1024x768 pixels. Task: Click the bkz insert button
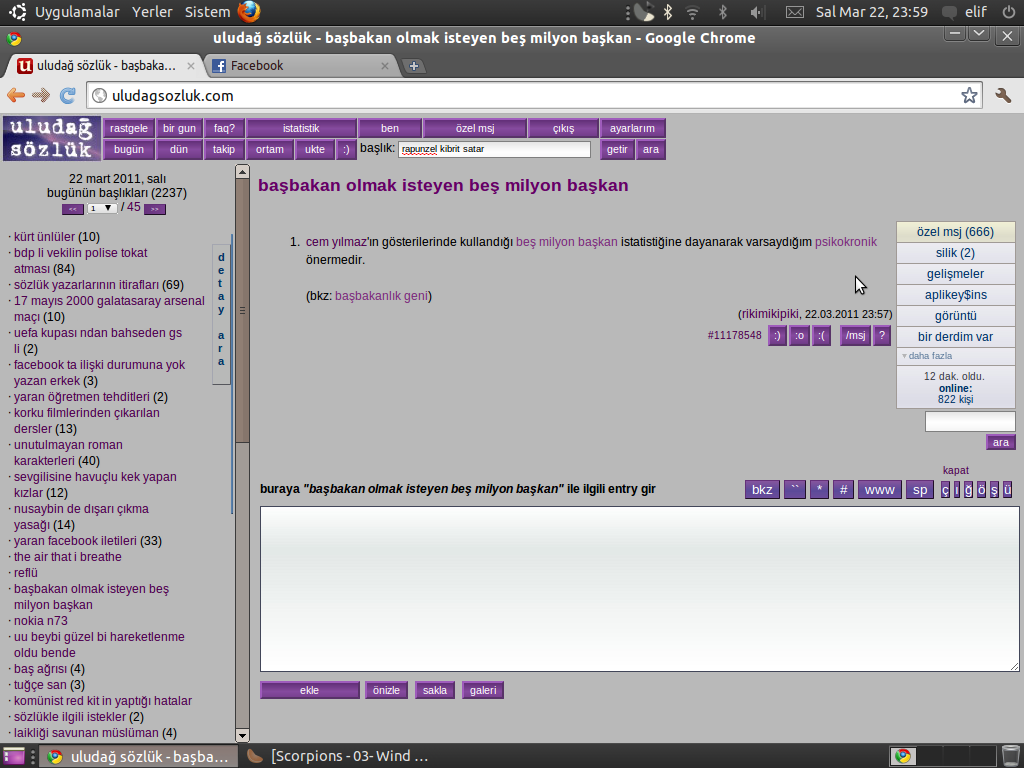pyautogui.click(x=762, y=490)
